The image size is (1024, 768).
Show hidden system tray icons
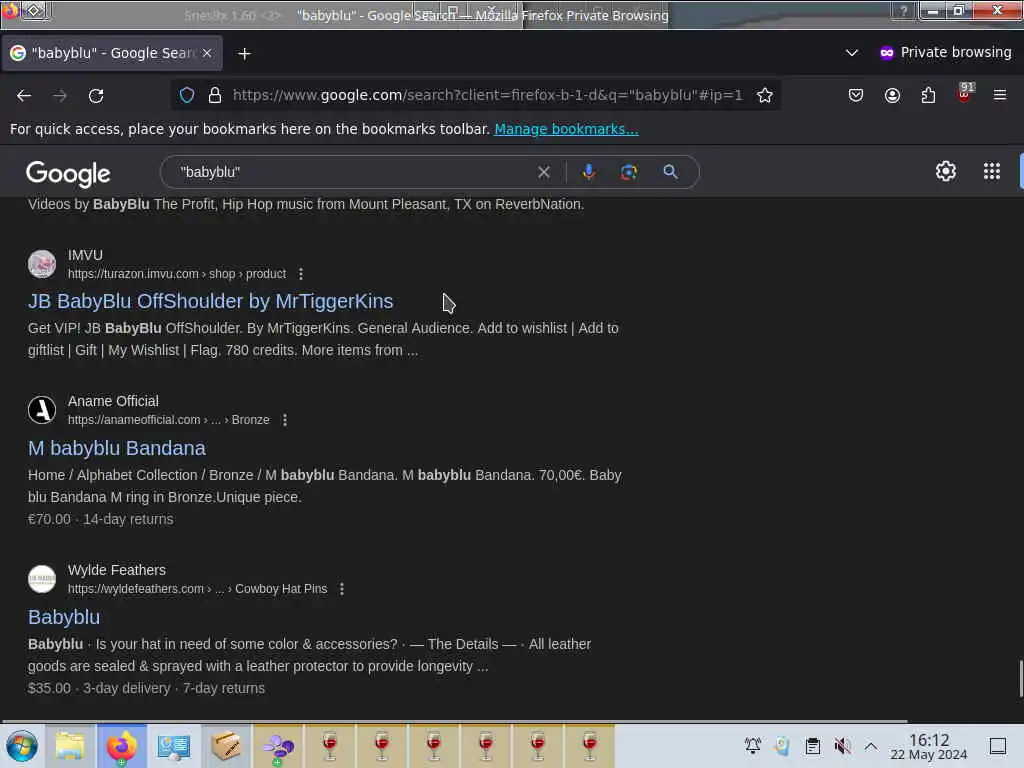point(871,746)
